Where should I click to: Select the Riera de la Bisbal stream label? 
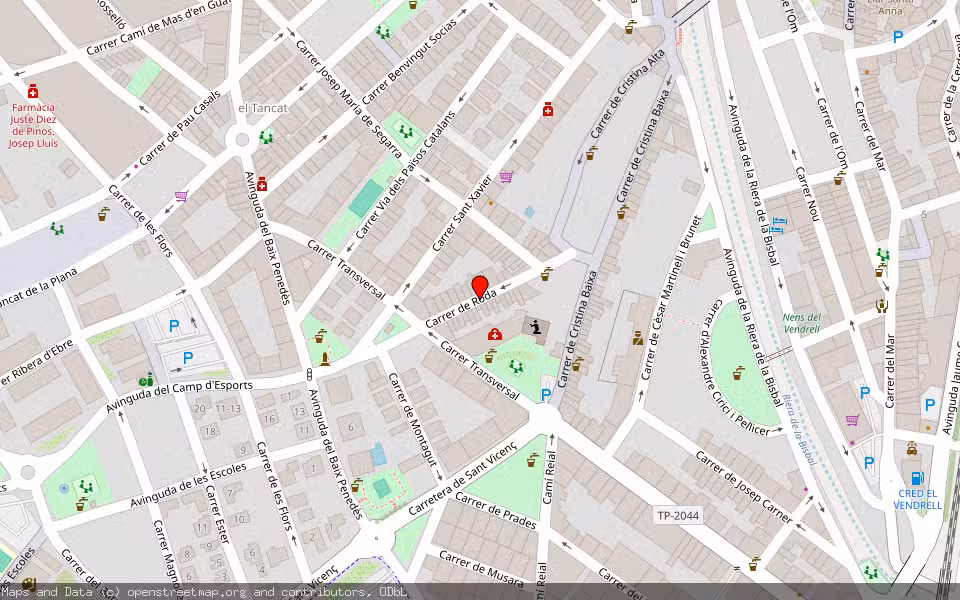798,430
